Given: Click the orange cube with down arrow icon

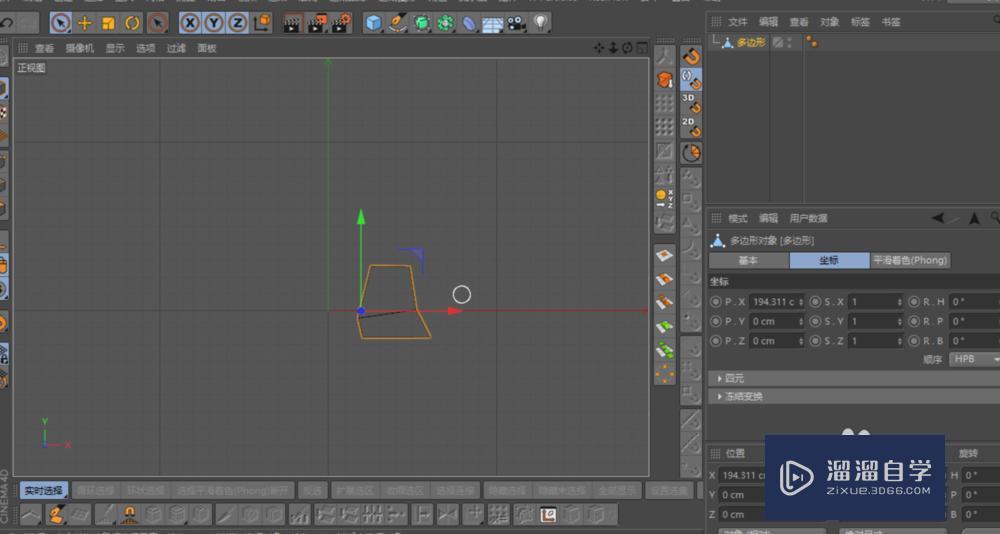Looking at the screenshot, I should click(x=665, y=80).
